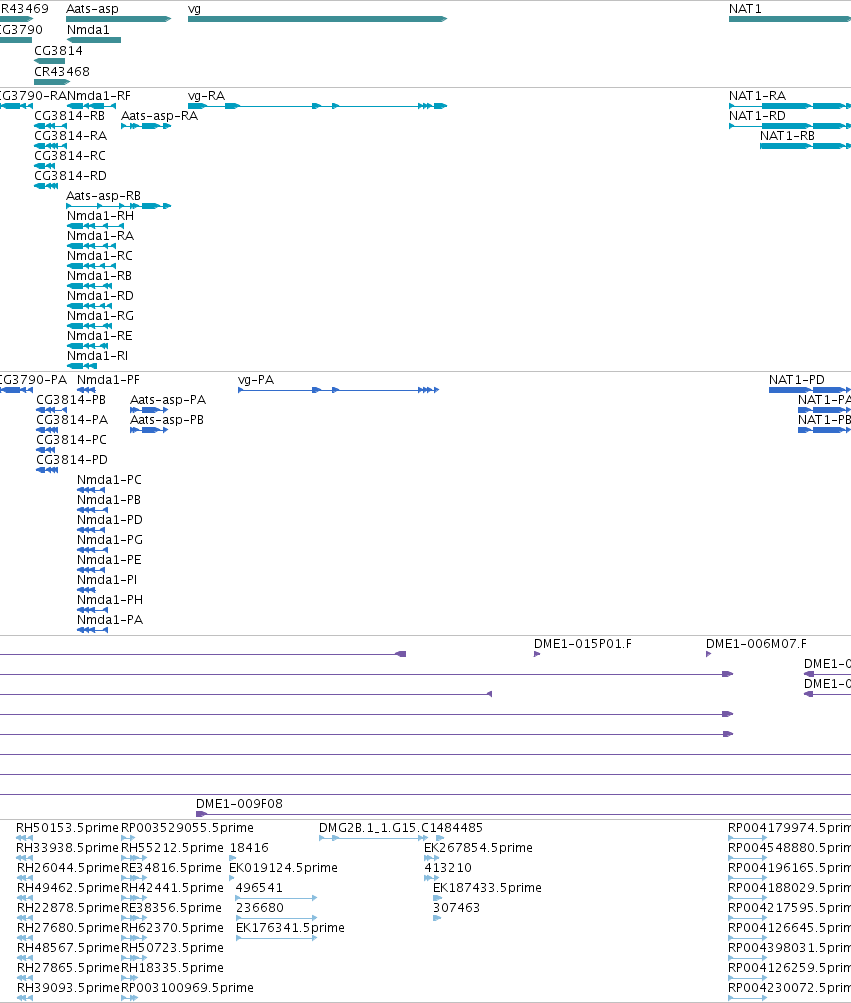851x1003 pixels.
Task: Click the DME1-009F08 clone label
Action: tap(239, 804)
